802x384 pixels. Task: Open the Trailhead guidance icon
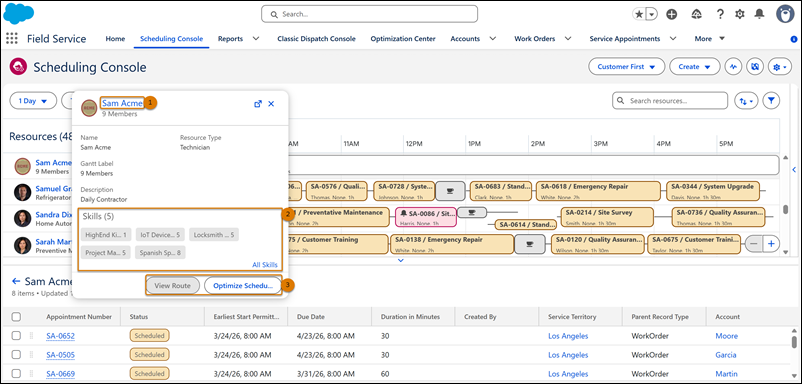tap(696, 14)
